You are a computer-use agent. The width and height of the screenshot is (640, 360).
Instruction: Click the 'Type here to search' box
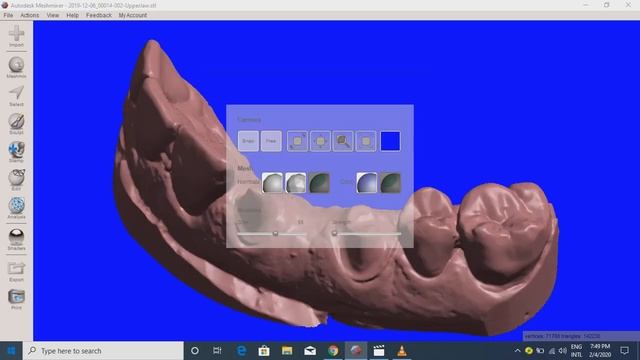click(103, 351)
